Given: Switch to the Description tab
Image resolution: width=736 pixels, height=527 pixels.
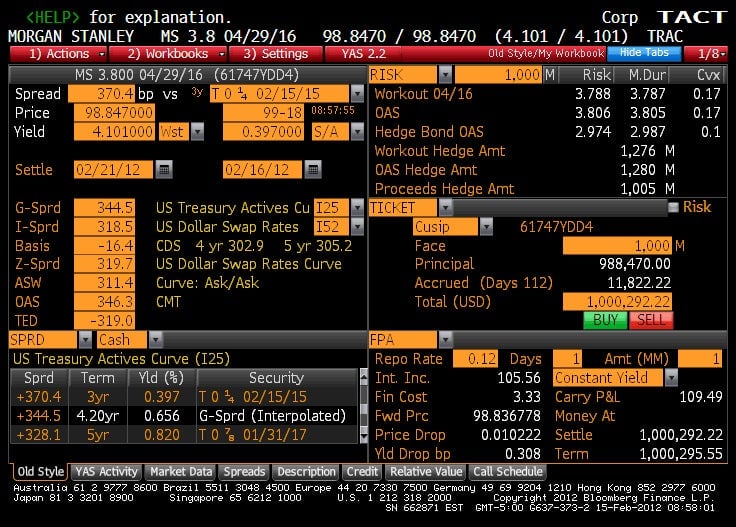Looking at the screenshot, I should click(x=306, y=472).
